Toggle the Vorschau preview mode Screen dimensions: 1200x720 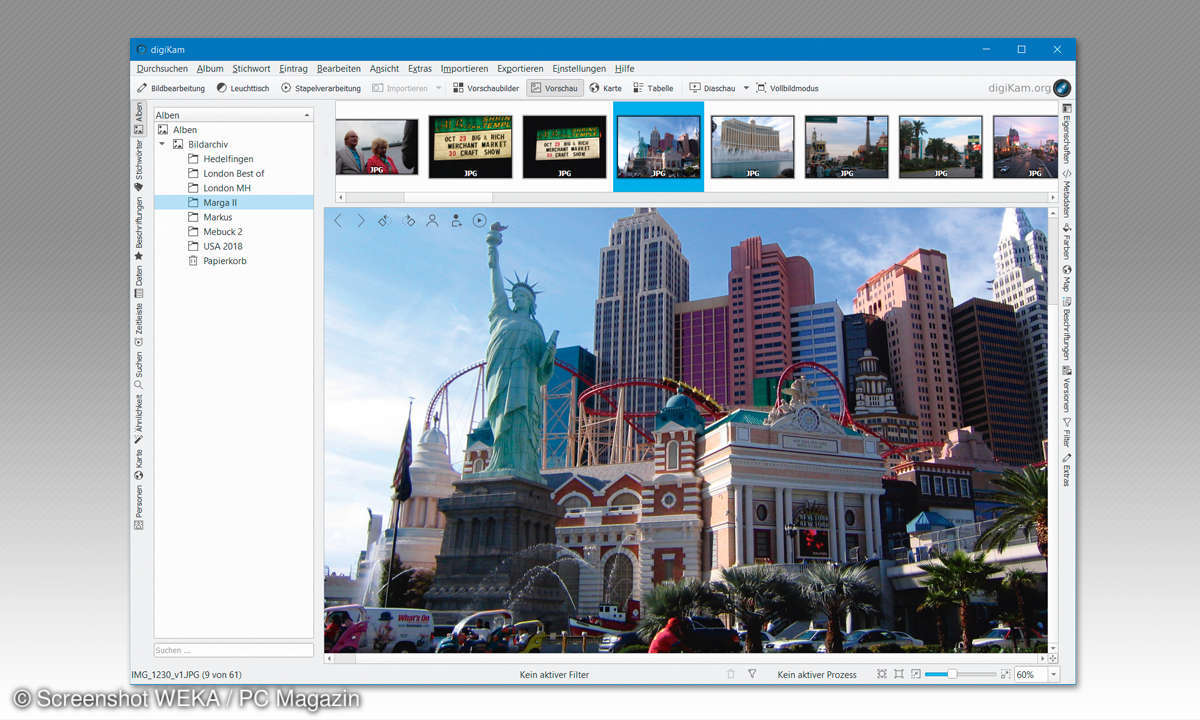(x=555, y=88)
